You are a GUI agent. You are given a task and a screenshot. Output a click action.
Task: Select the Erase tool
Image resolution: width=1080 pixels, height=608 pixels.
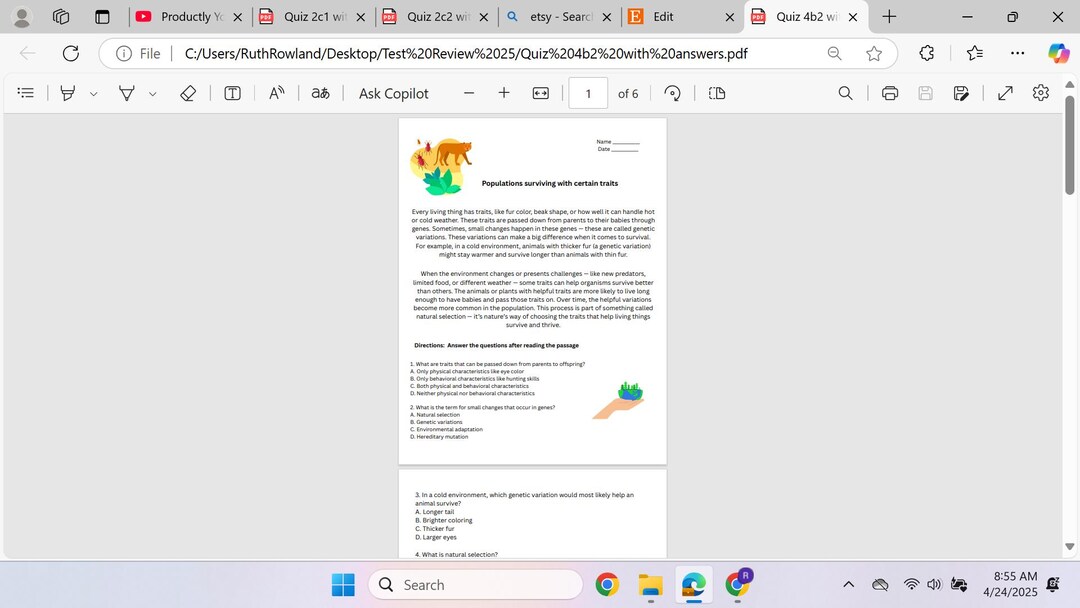coord(189,92)
